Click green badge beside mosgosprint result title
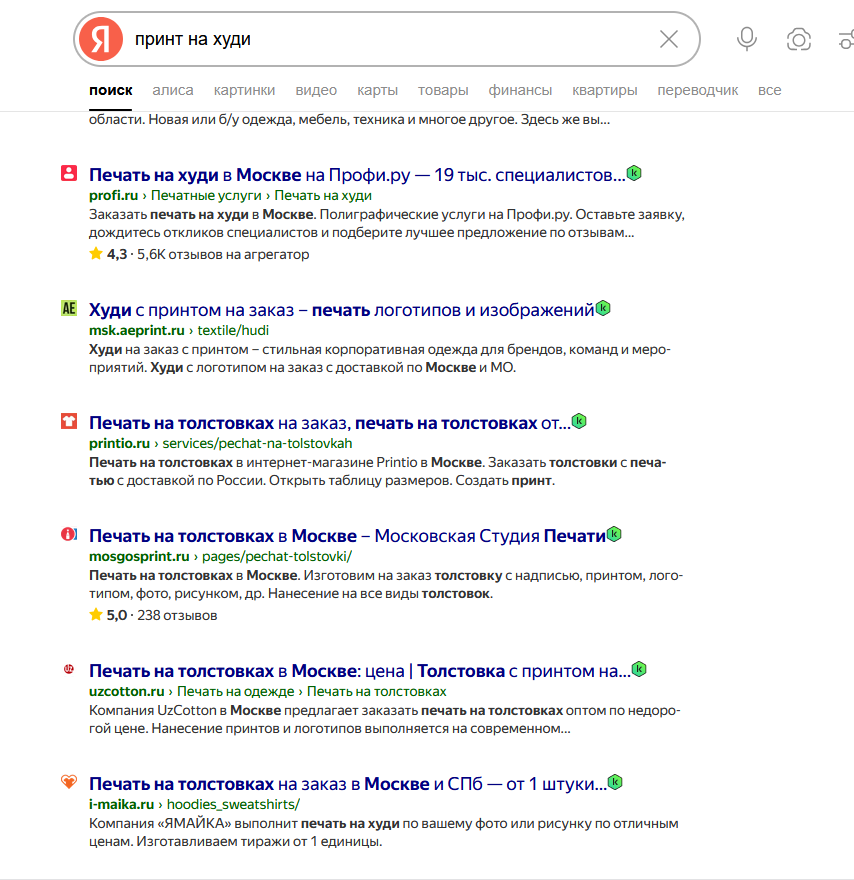Viewport: 854px width, 880px height. 614,534
